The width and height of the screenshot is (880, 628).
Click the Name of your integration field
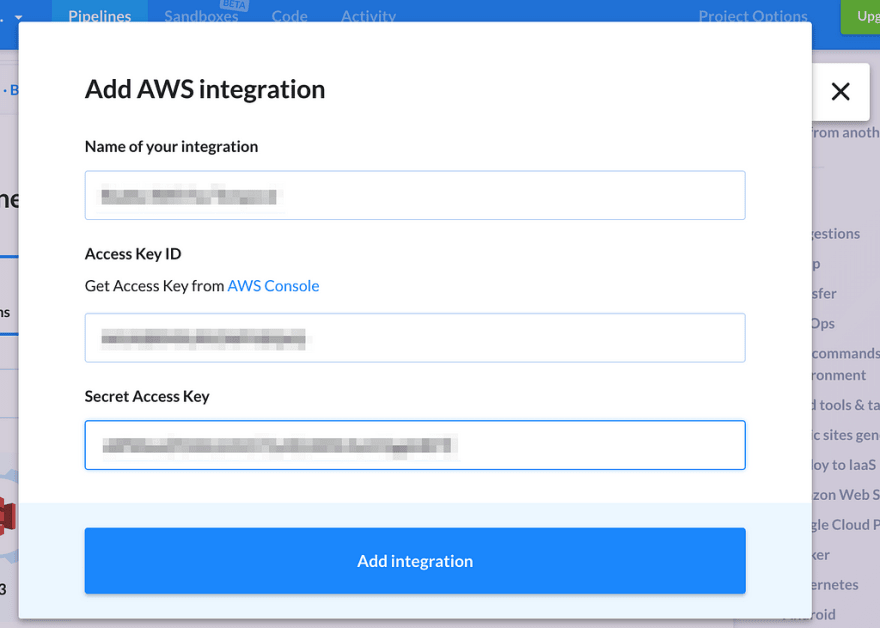[x=415, y=195]
